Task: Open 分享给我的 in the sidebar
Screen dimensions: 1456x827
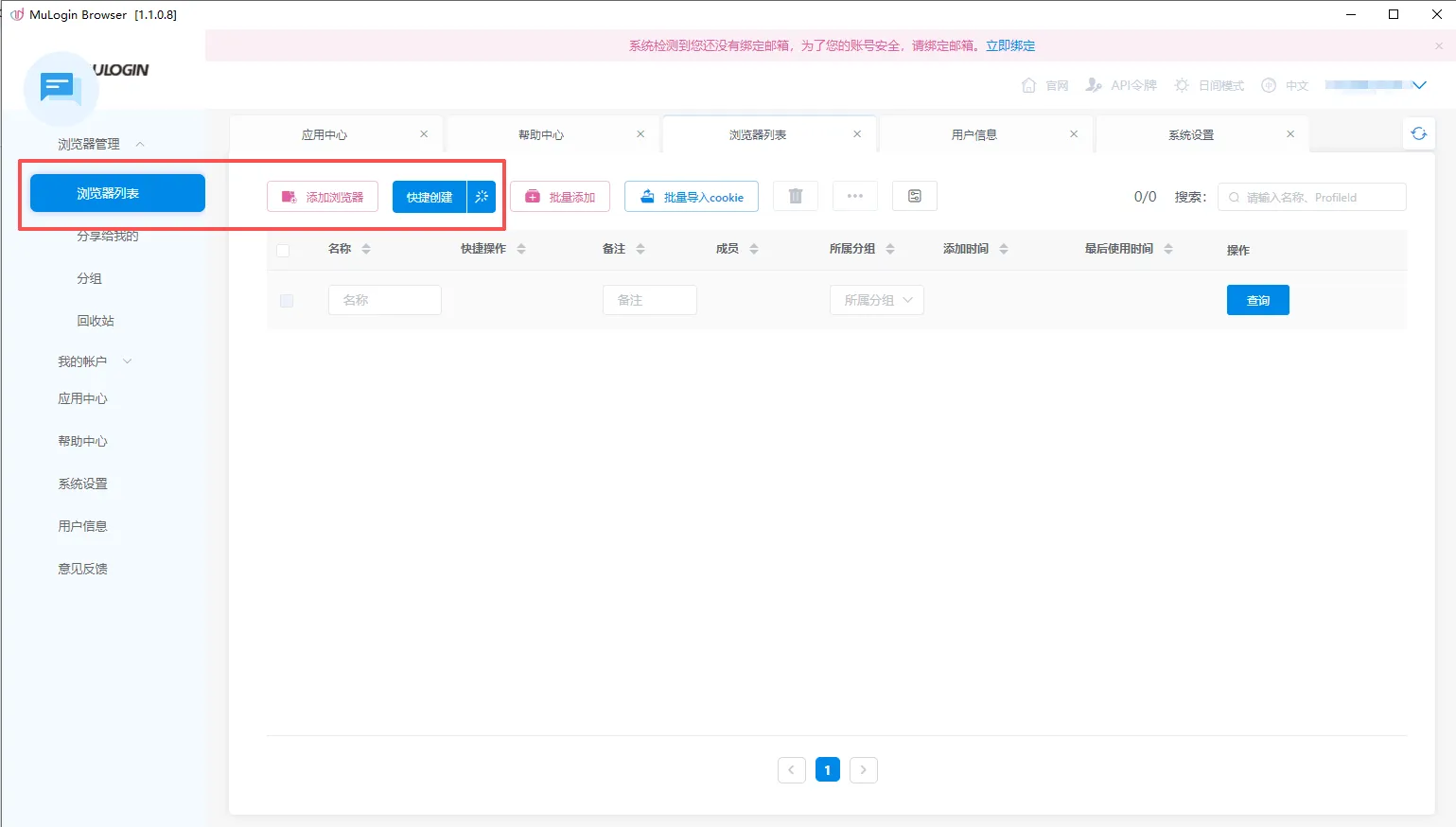Action: [x=108, y=236]
